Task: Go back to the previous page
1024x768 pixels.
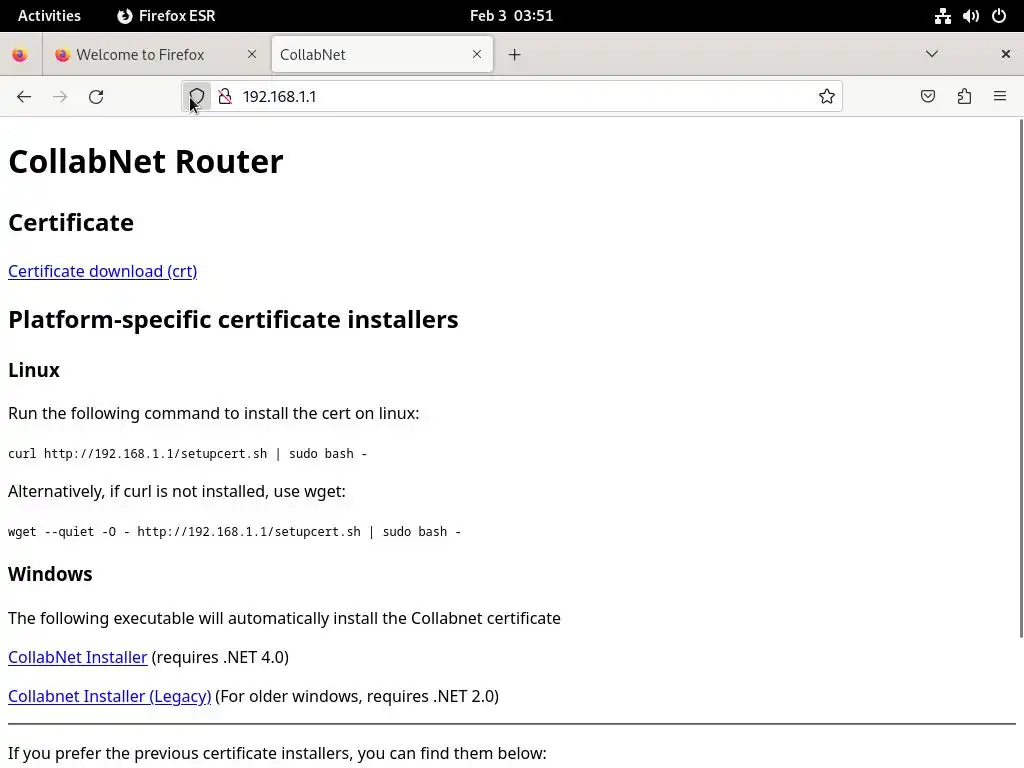Action: click(x=24, y=97)
